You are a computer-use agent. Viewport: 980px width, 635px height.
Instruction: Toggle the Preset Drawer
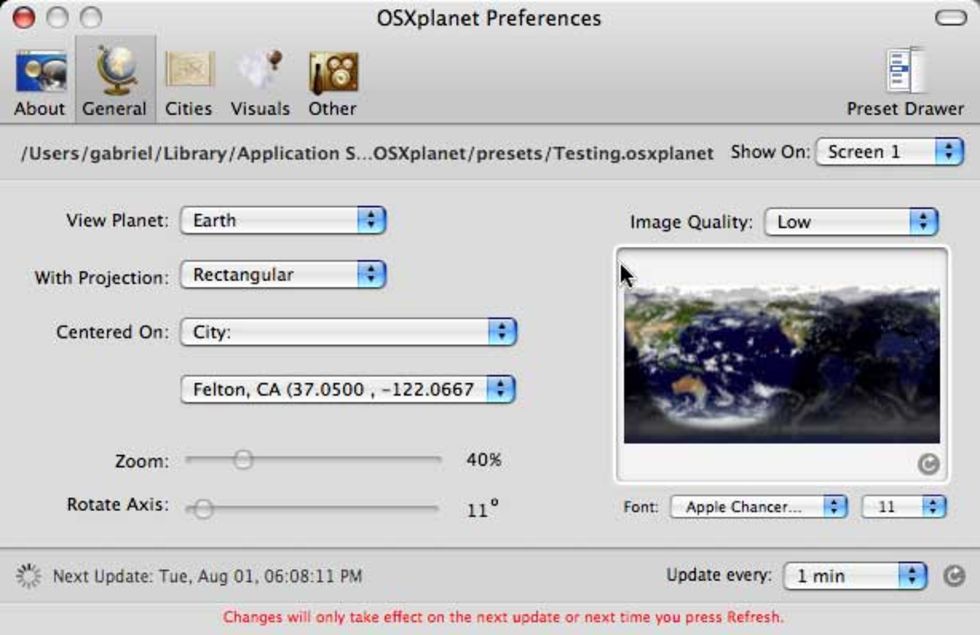(x=905, y=84)
